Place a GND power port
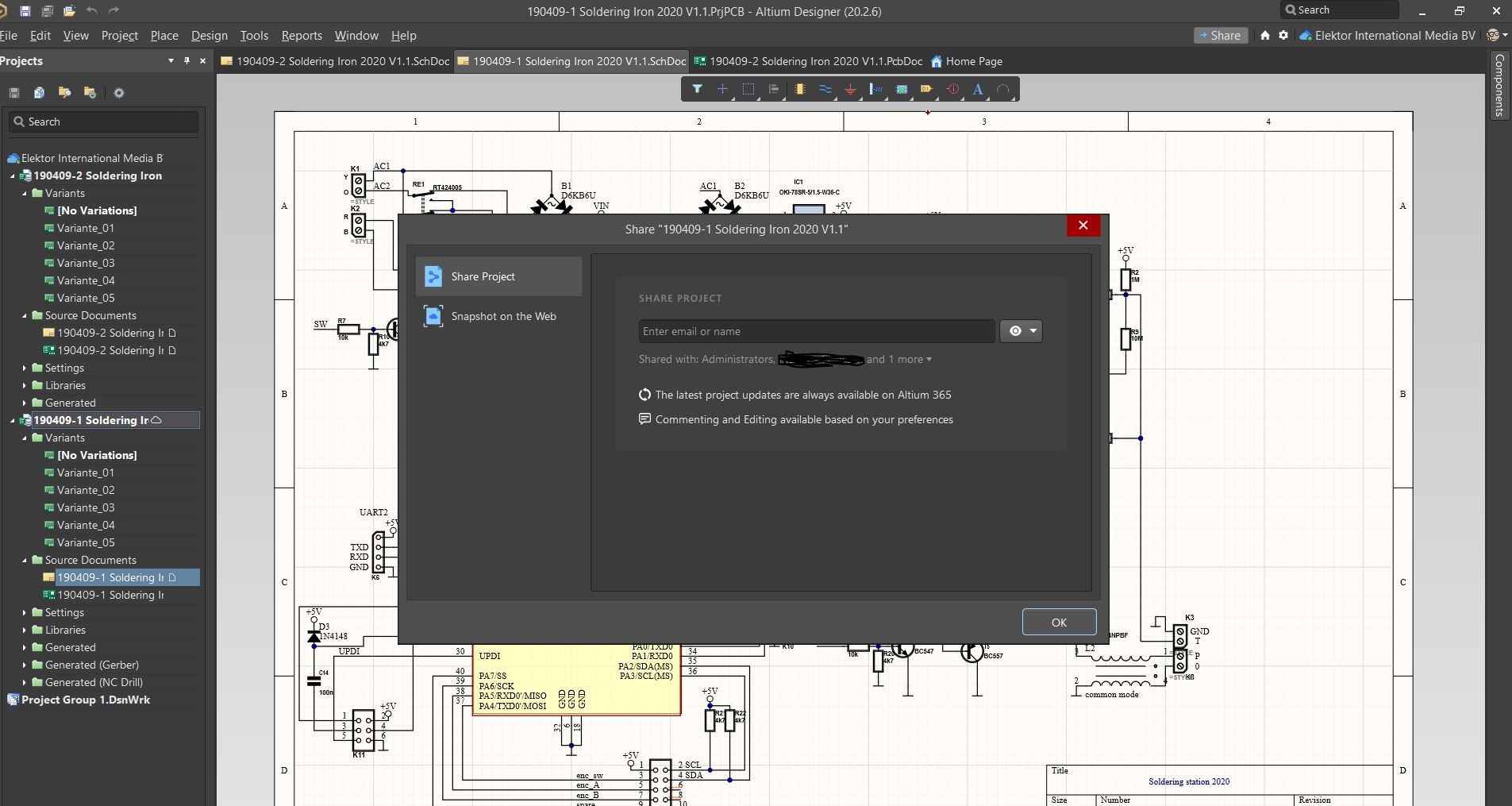The image size is (1512, 806). point(851,89)
